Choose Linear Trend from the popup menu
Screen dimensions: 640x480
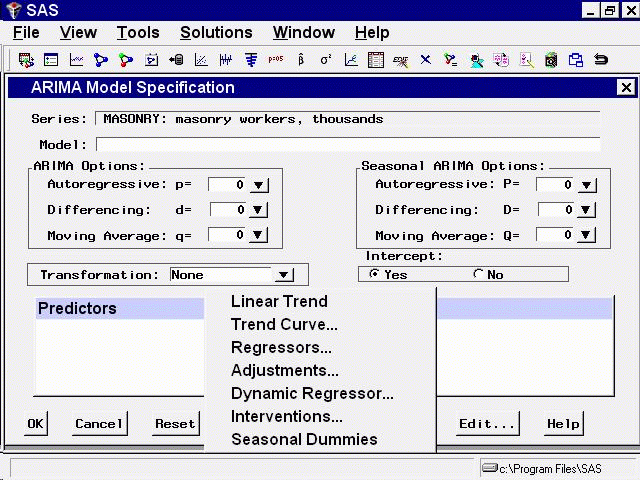(x=279, y=301)
